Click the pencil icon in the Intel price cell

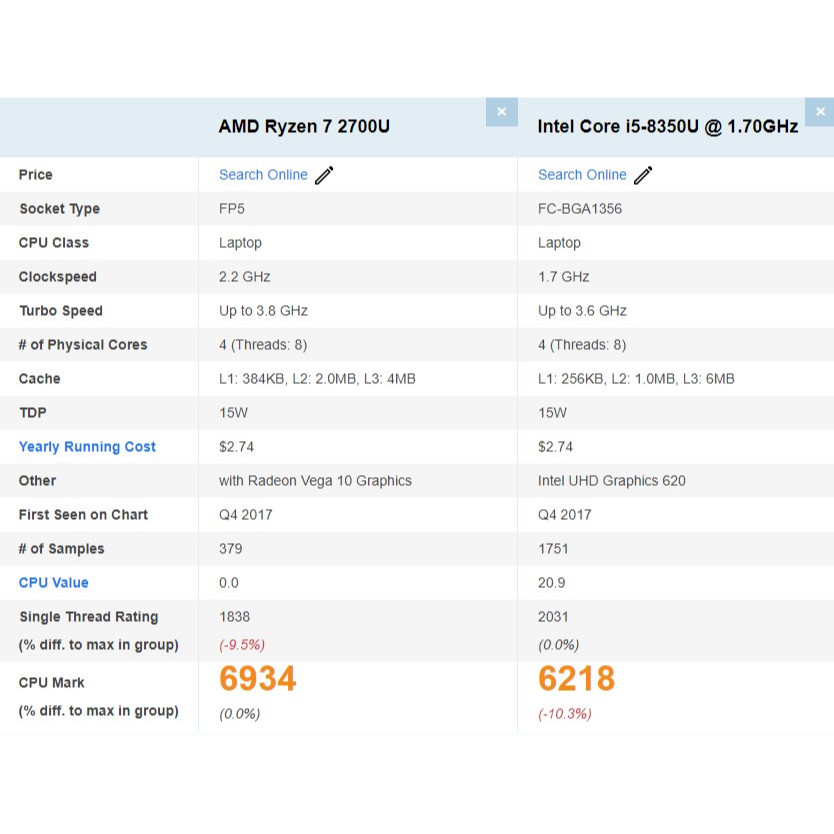point(643,176)
